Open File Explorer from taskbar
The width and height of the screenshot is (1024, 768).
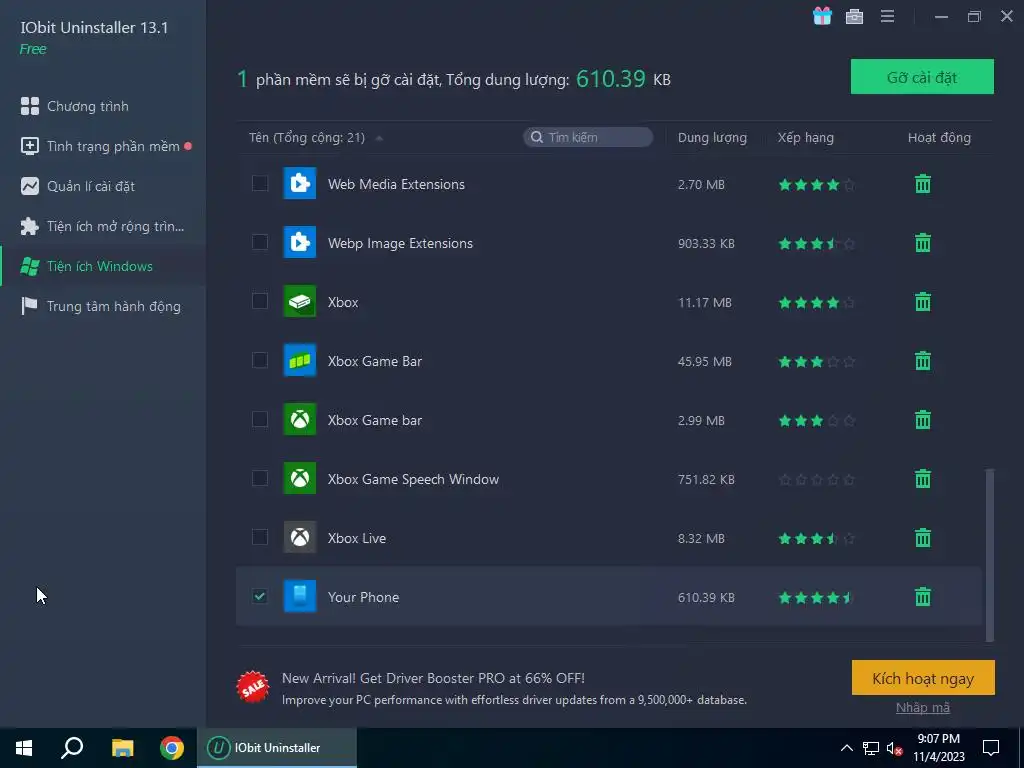click(x=122, y=748)
